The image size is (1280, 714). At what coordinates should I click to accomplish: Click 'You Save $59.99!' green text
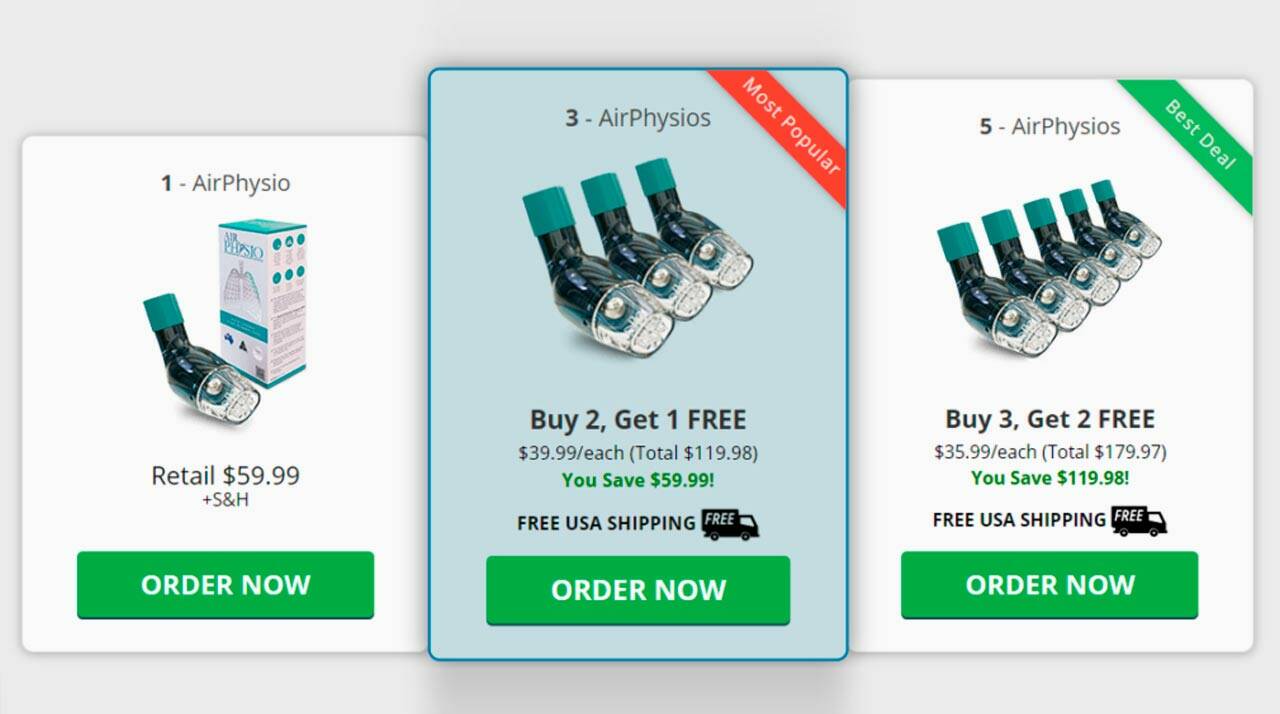[x=638, y=480]
